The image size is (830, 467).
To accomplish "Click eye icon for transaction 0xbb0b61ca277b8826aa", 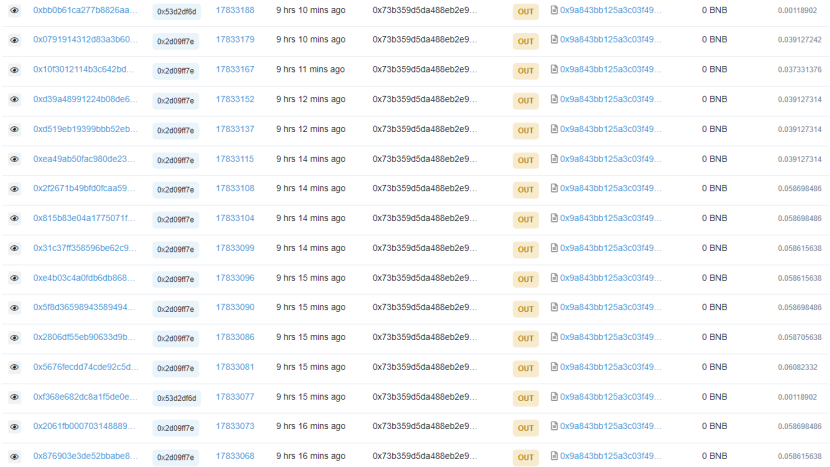I will [x=14, y=11].
